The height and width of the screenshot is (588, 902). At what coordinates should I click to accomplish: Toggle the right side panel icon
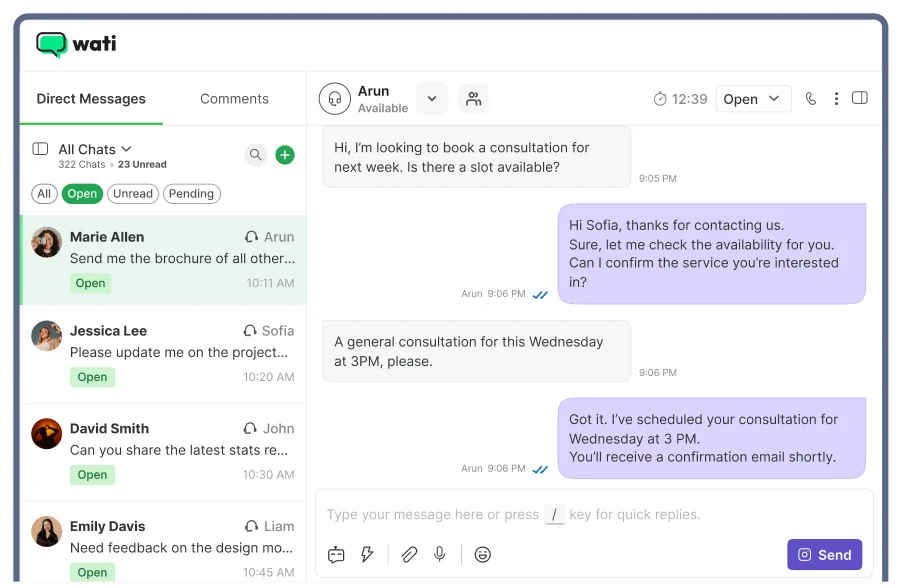tap(859, 99)
